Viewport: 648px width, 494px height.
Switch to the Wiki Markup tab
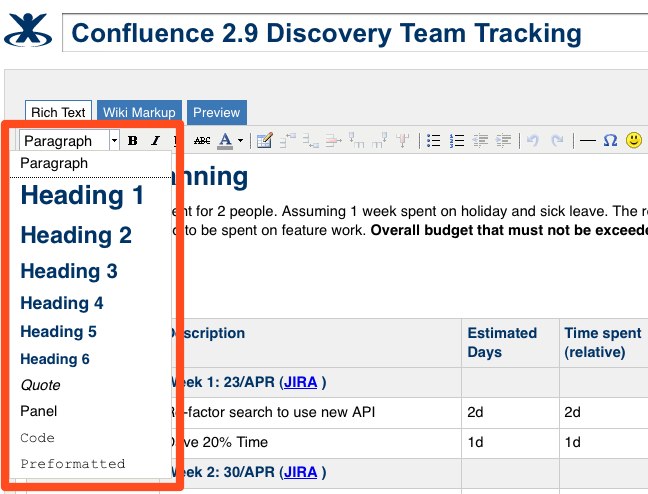click(x=139, y=112)
